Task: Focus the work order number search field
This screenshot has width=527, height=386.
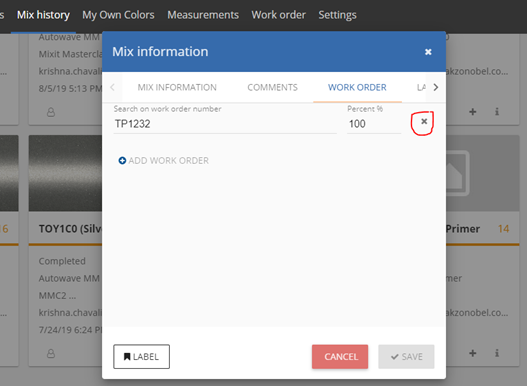Action: click(x=225, y=124)
